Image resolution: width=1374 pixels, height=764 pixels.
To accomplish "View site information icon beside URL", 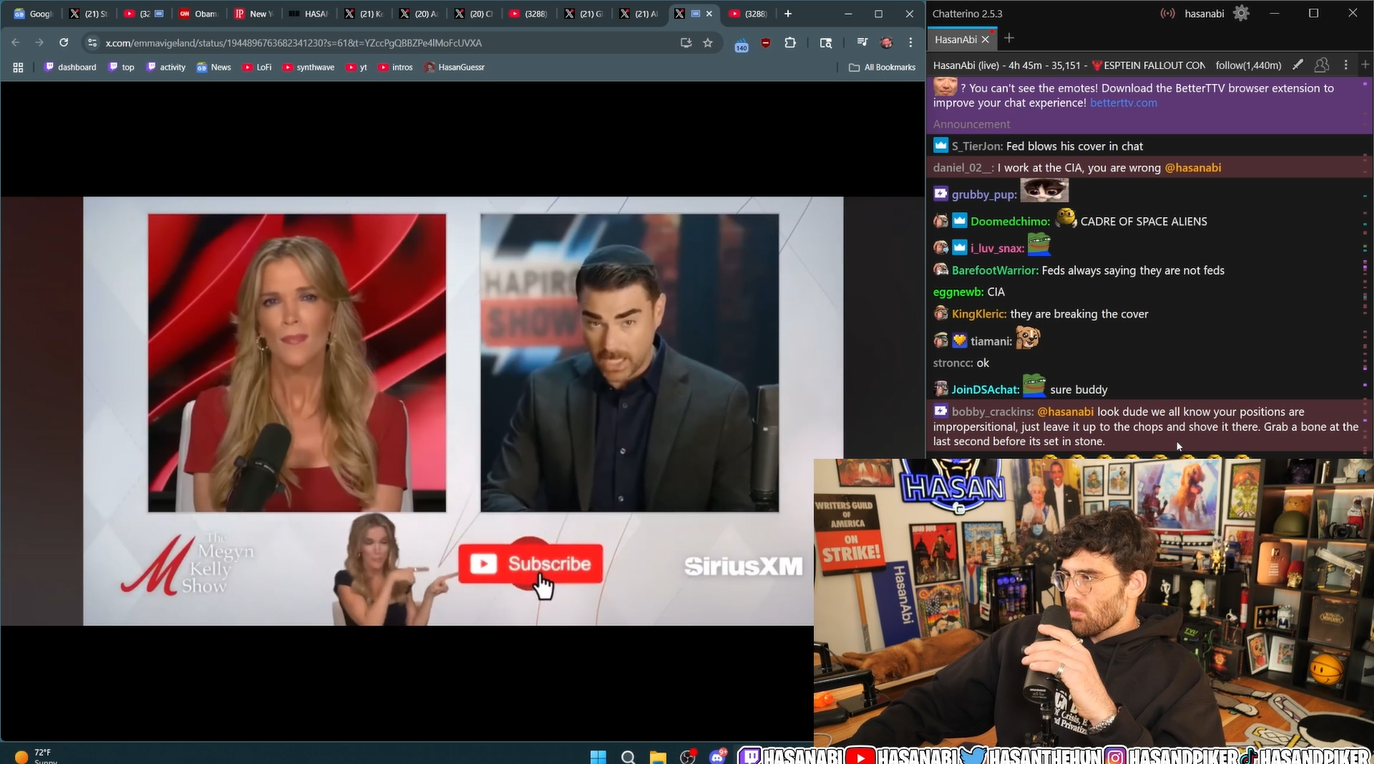I will click(x=93, y=43).
